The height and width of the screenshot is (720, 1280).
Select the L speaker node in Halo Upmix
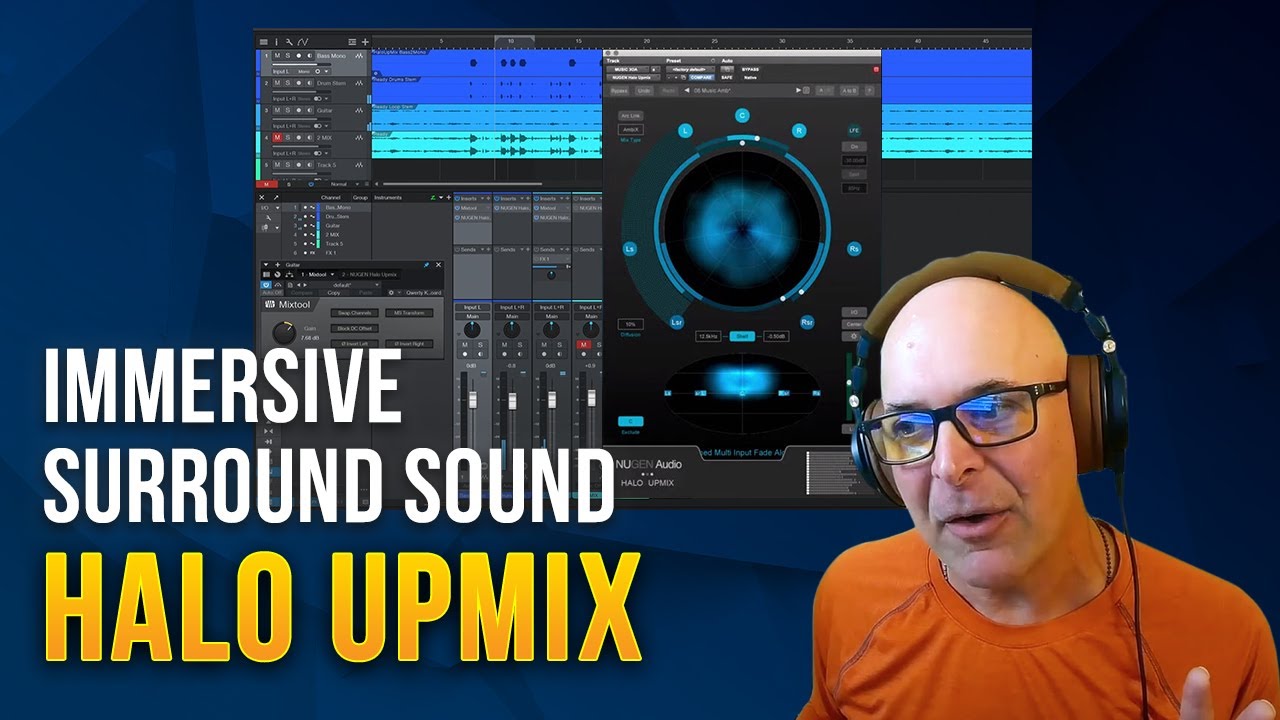coord(685,130)
